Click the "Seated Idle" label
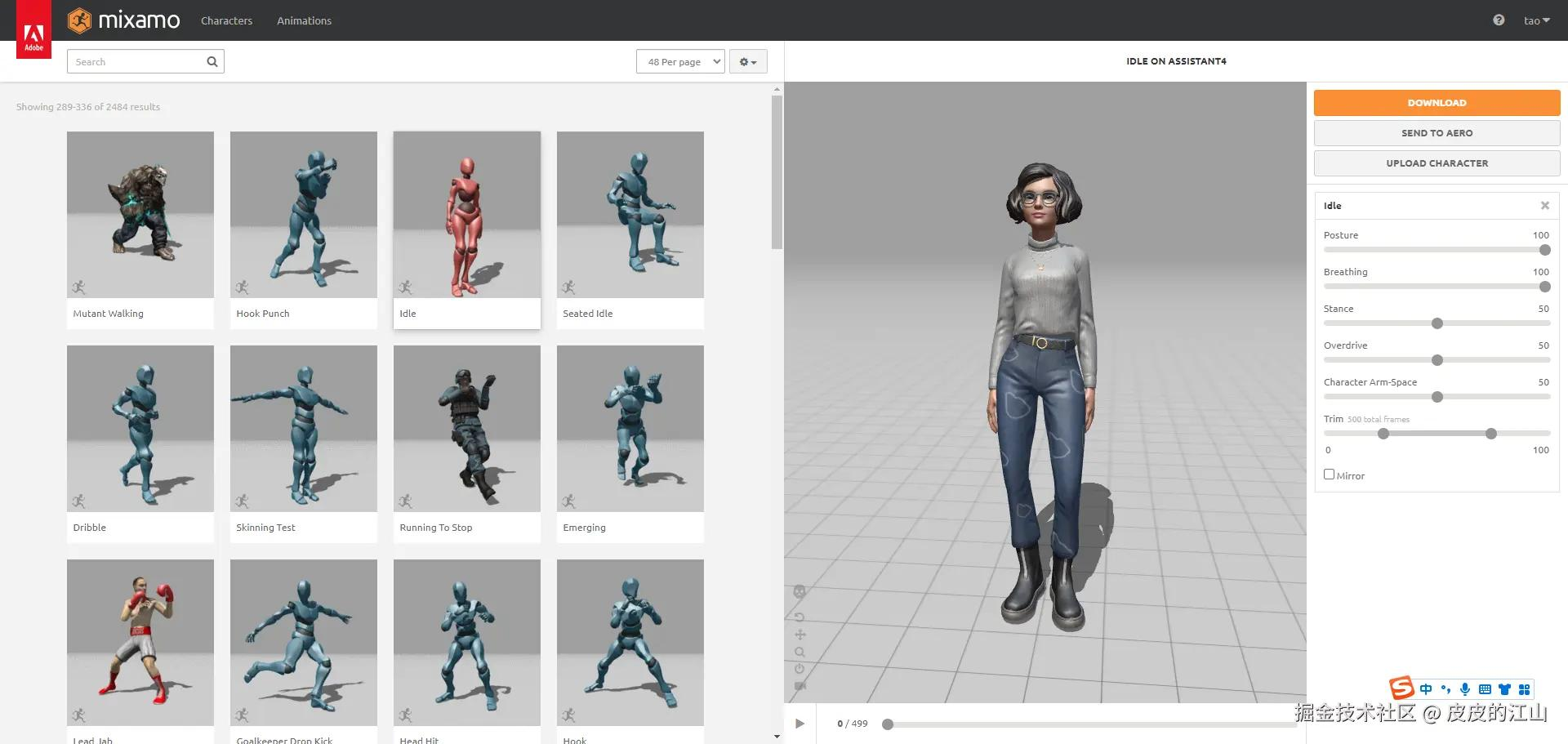 (587, 314)
